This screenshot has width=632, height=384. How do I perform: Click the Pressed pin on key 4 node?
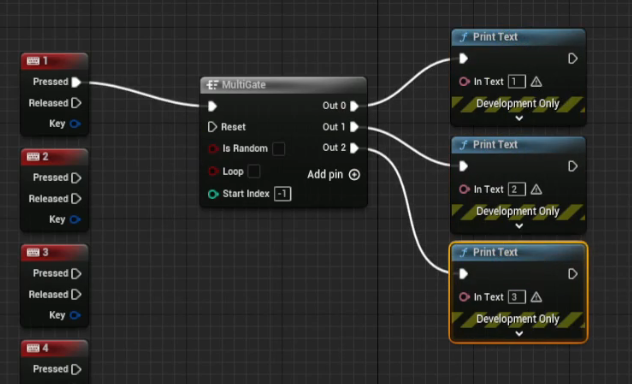coord(76,369)
